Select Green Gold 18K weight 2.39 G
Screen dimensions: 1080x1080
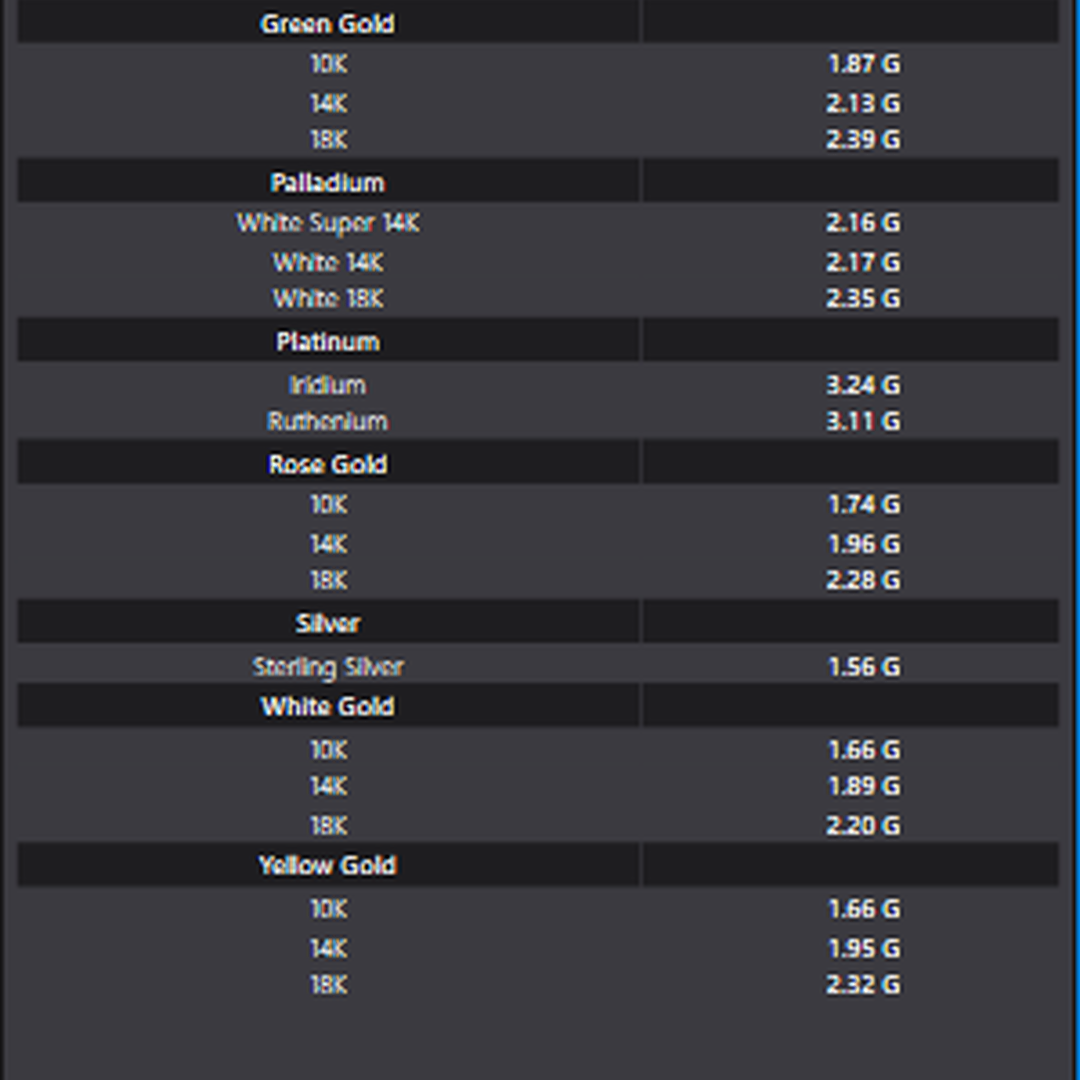pos(862,140)
